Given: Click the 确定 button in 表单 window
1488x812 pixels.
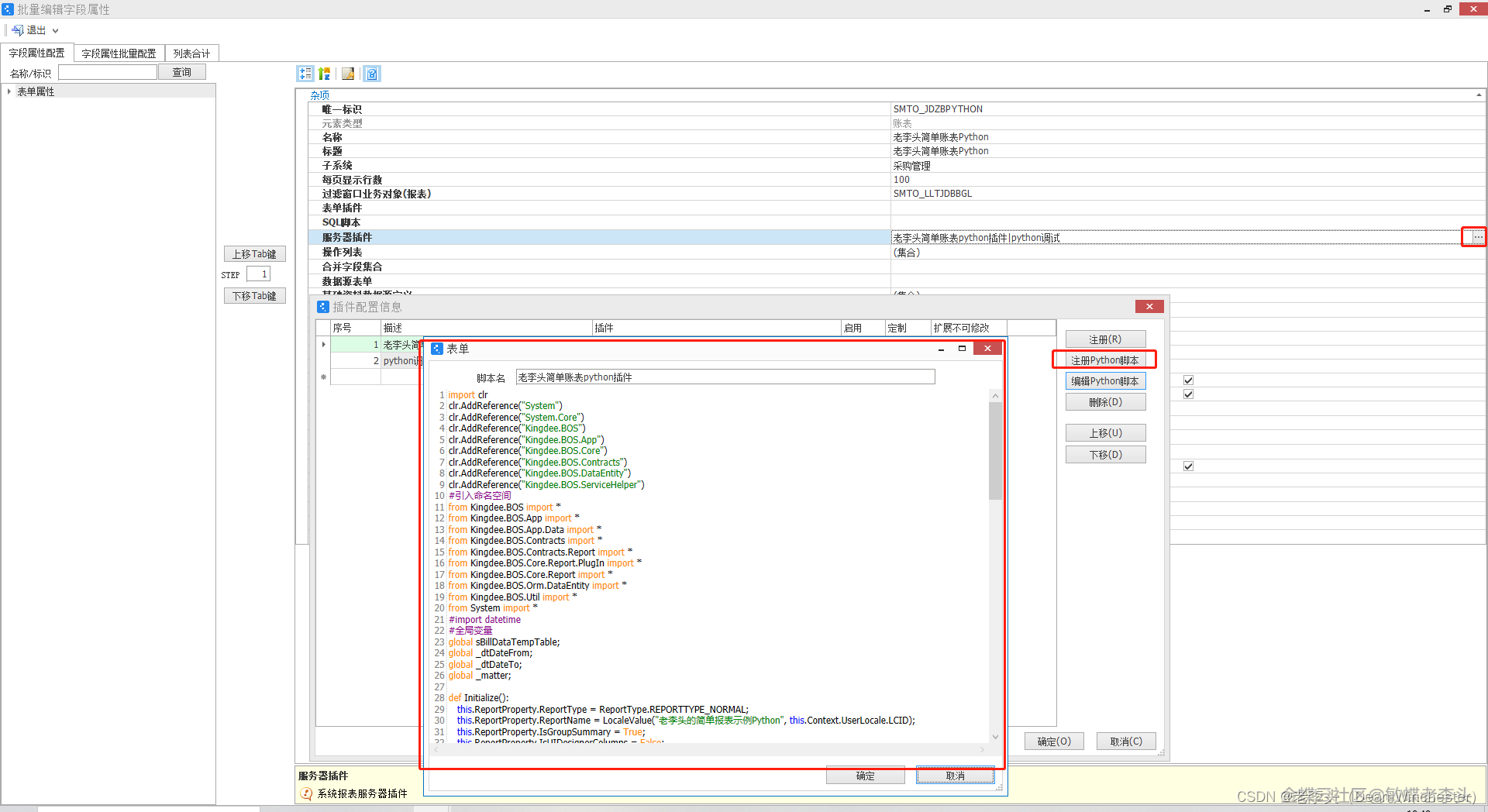Looking at the screenshot, I should point(866,776).
